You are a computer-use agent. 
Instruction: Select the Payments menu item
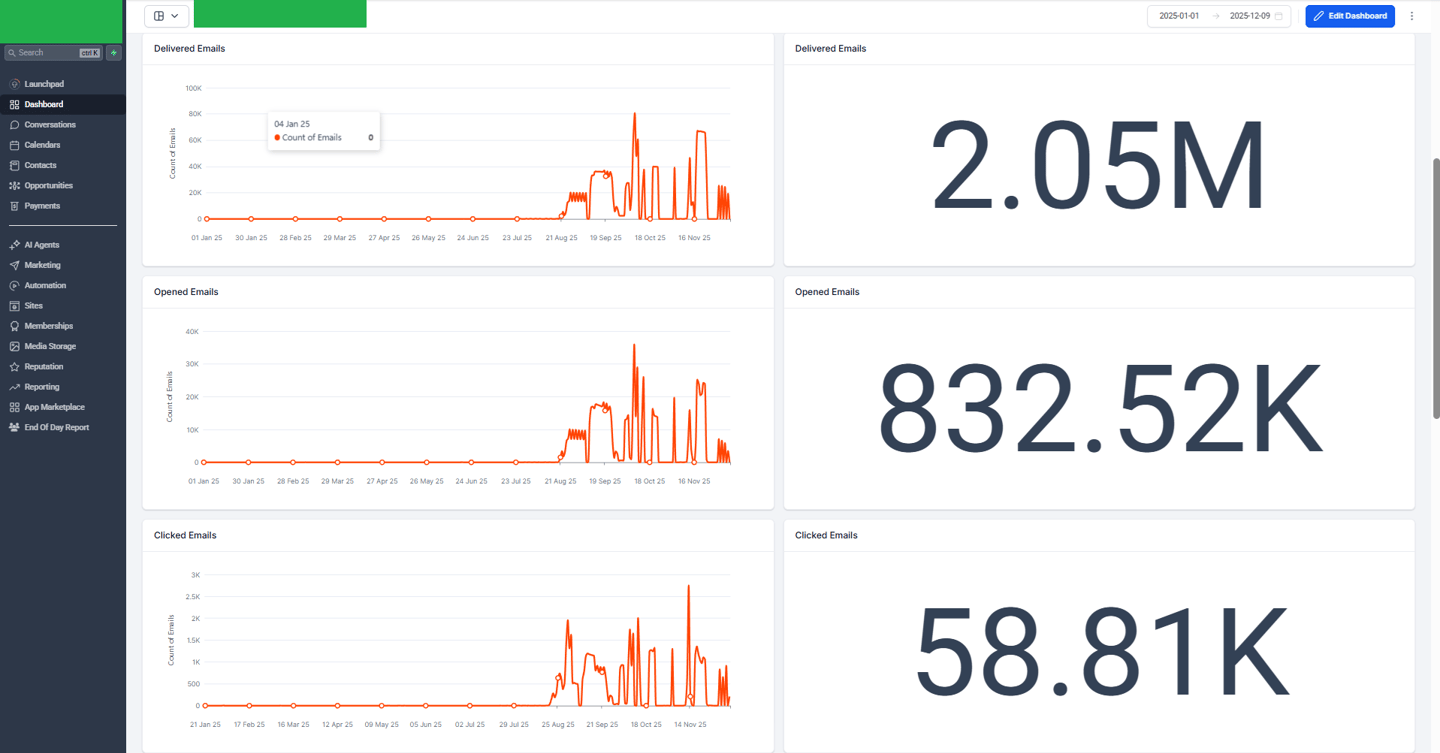click(42, 206)
